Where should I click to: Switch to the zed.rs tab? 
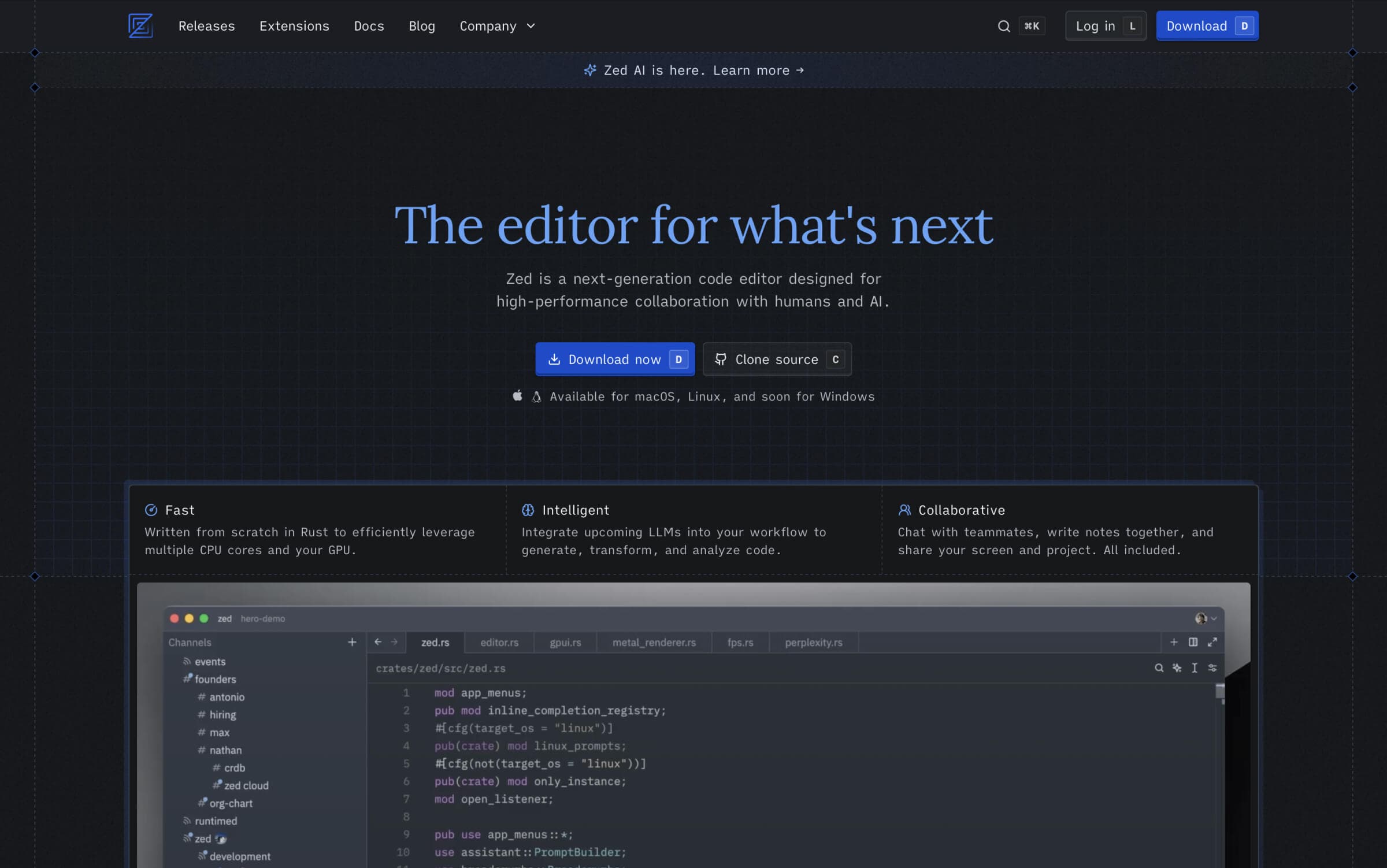(x=435, y=642)
